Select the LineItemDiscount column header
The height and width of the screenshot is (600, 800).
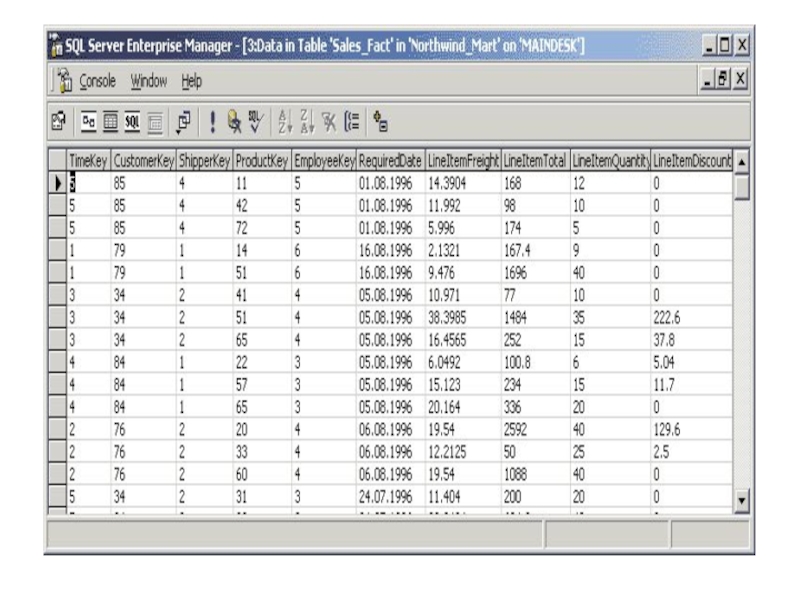pos(691,161)
